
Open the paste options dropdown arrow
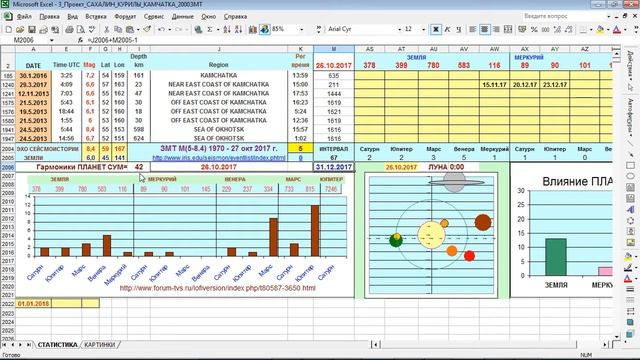138,29
